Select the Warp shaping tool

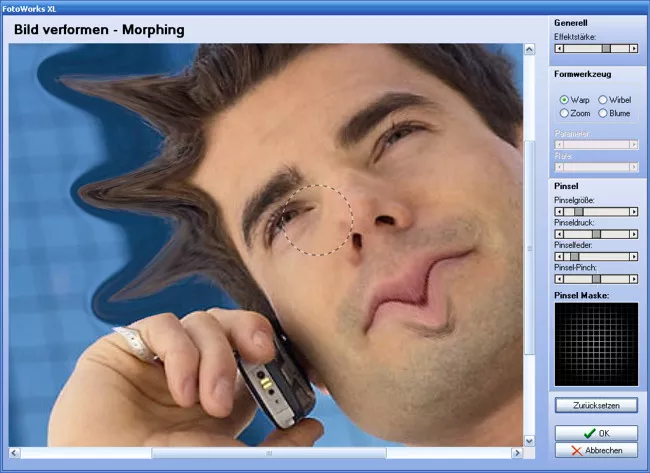point(565,100)
